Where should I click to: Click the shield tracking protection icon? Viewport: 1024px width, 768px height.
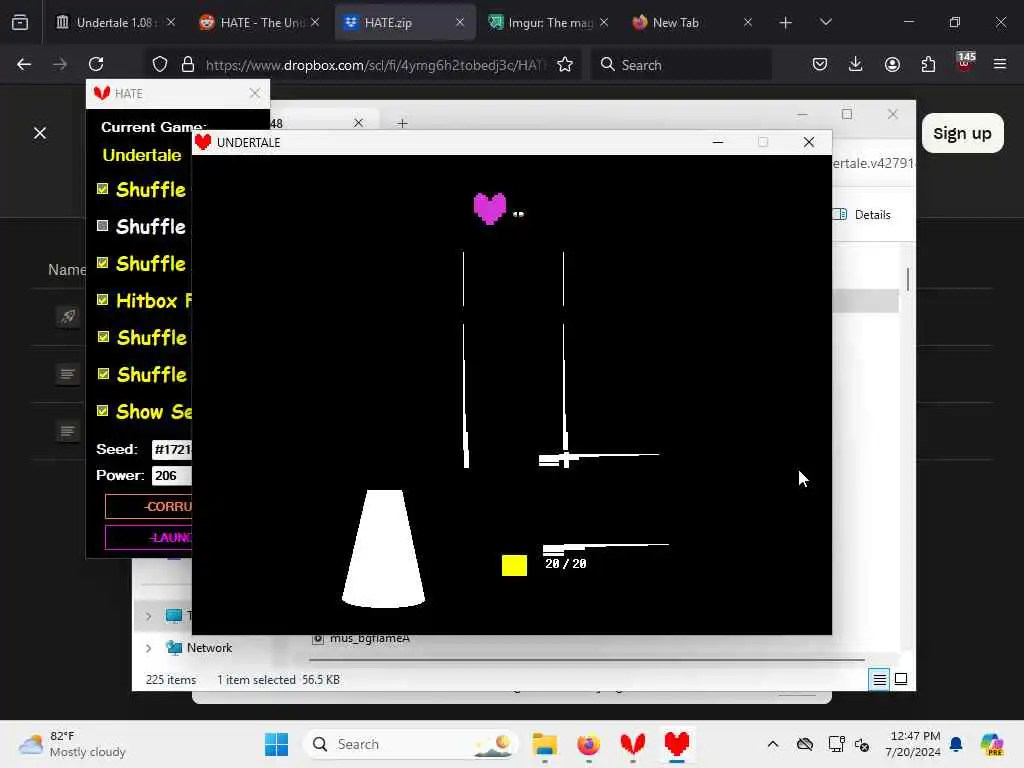point(160,64)
